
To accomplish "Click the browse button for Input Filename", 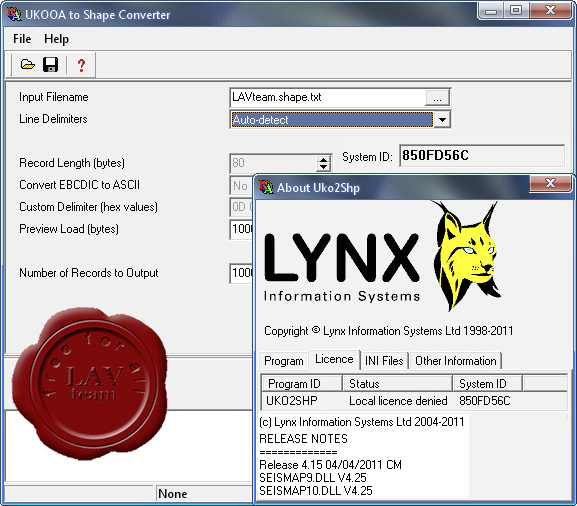I will (437, 98).
